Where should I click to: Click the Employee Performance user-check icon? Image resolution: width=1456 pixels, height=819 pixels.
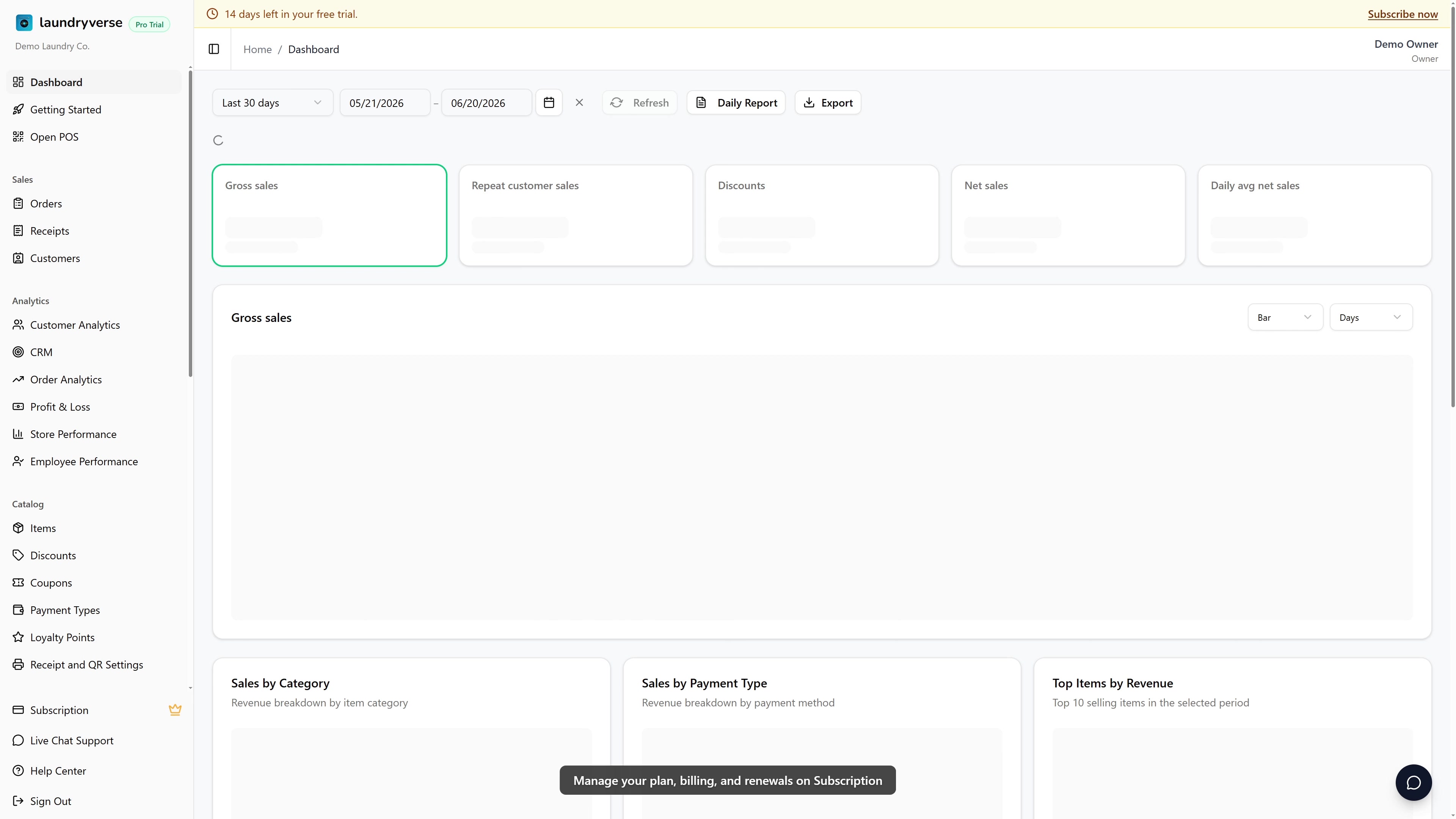click(18, 461)
